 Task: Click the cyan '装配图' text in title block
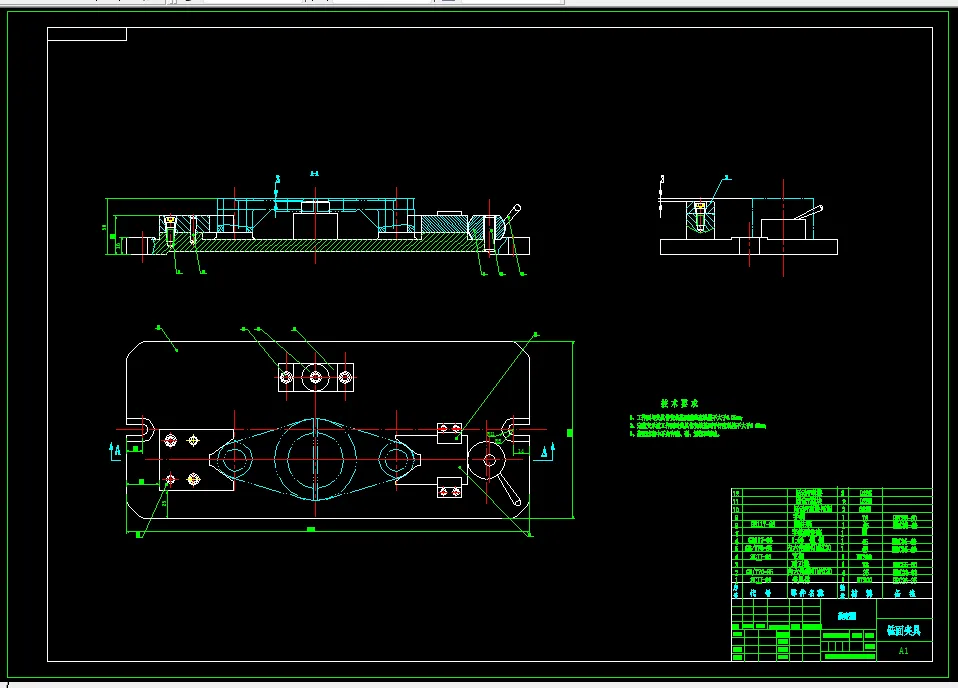(847, 616)
